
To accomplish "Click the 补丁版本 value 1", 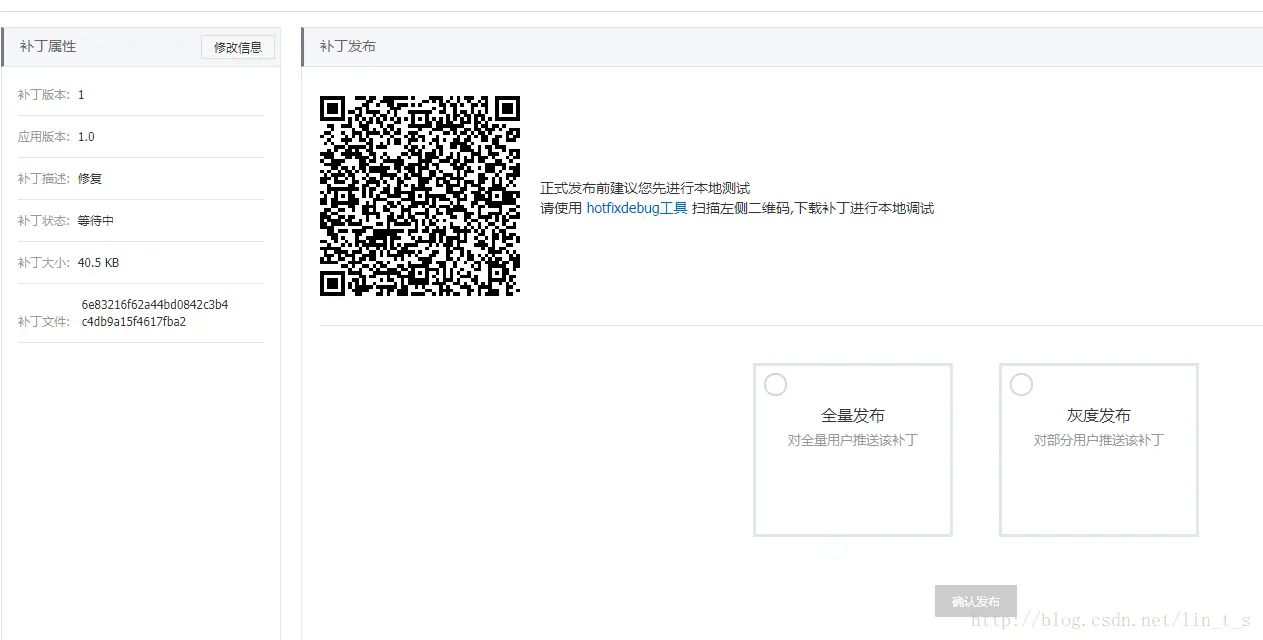I will [x=81, y=95].
